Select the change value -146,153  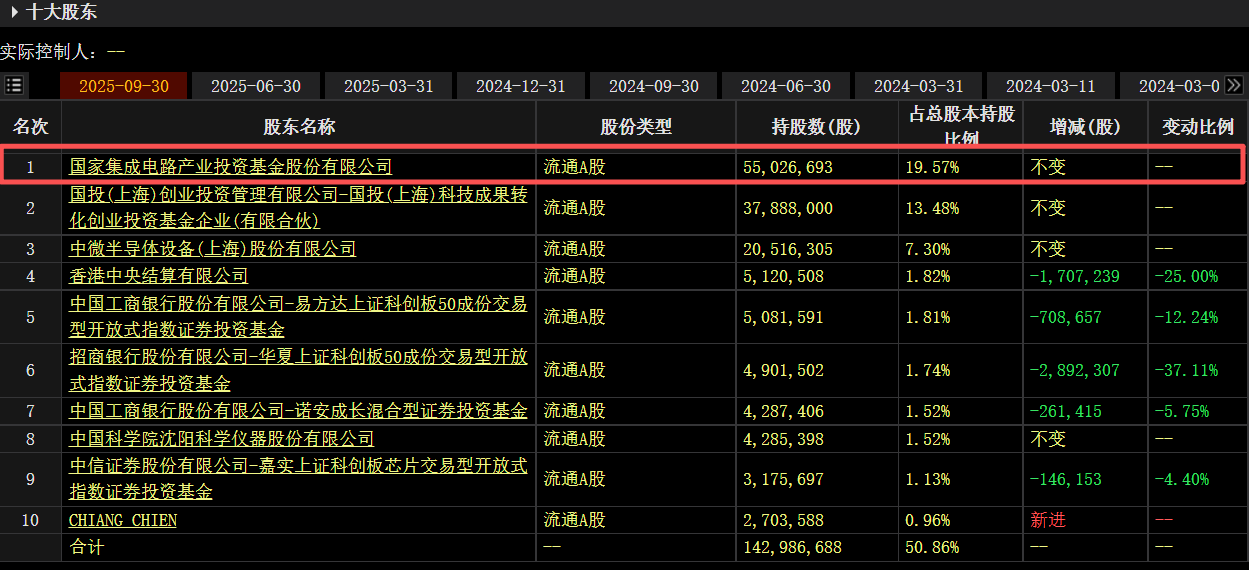pyautogui.click(x=1066, y=479)
